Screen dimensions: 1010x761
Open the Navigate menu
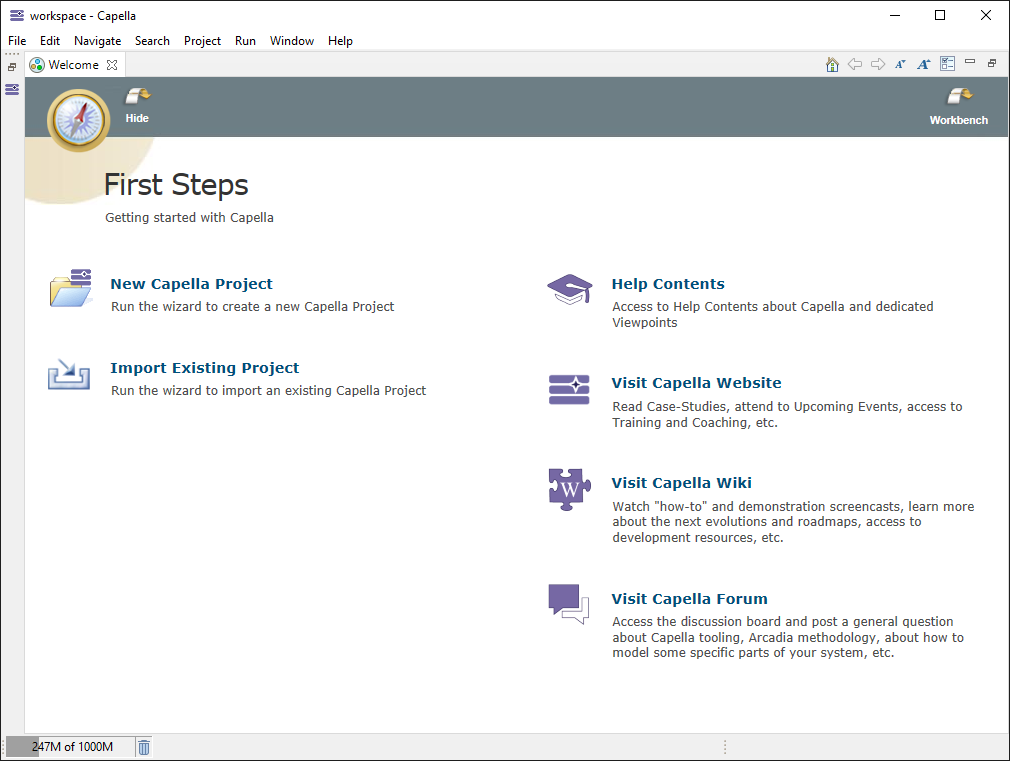[97, 41]
